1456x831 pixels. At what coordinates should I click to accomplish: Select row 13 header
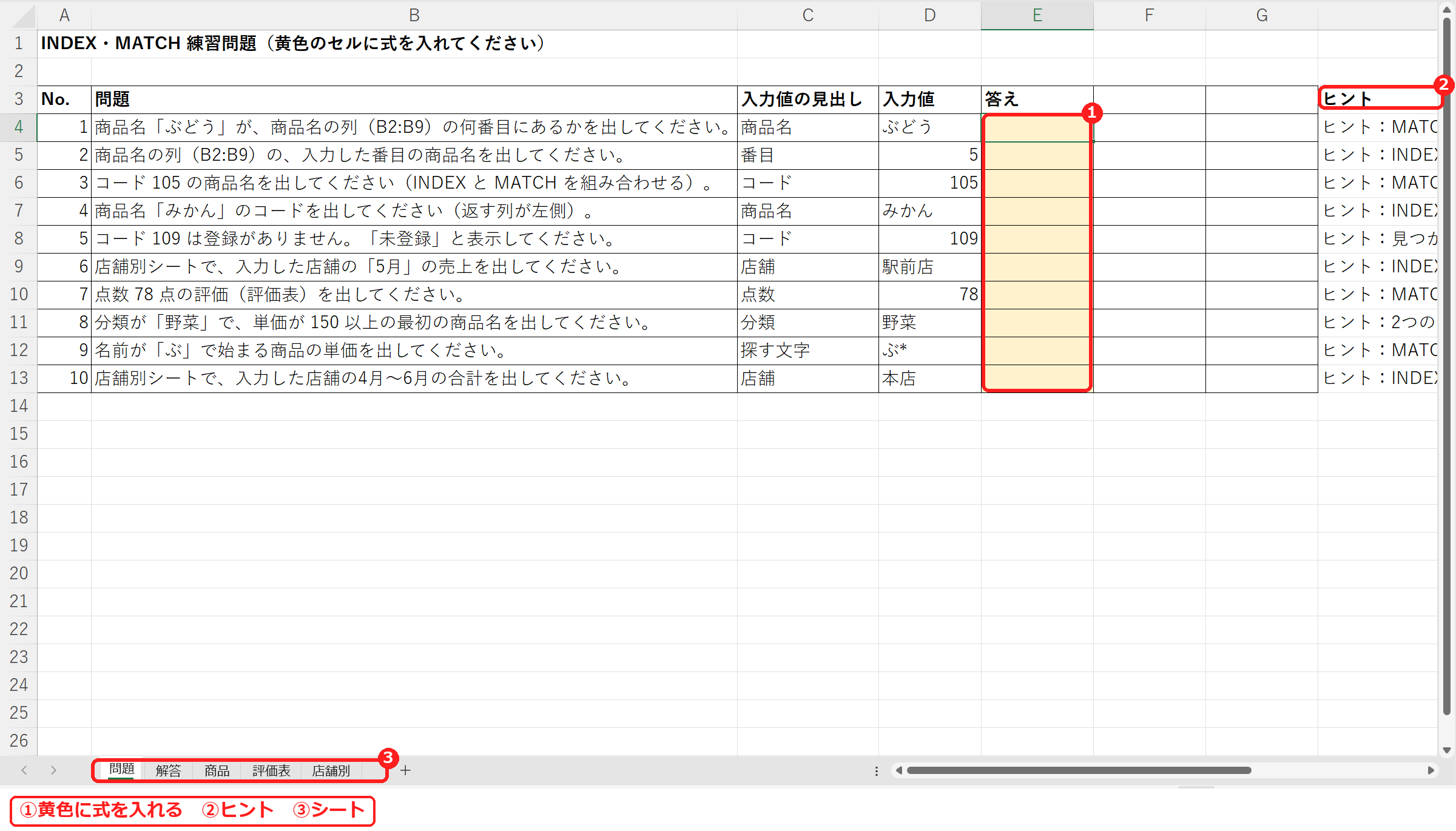pos(19,378)
